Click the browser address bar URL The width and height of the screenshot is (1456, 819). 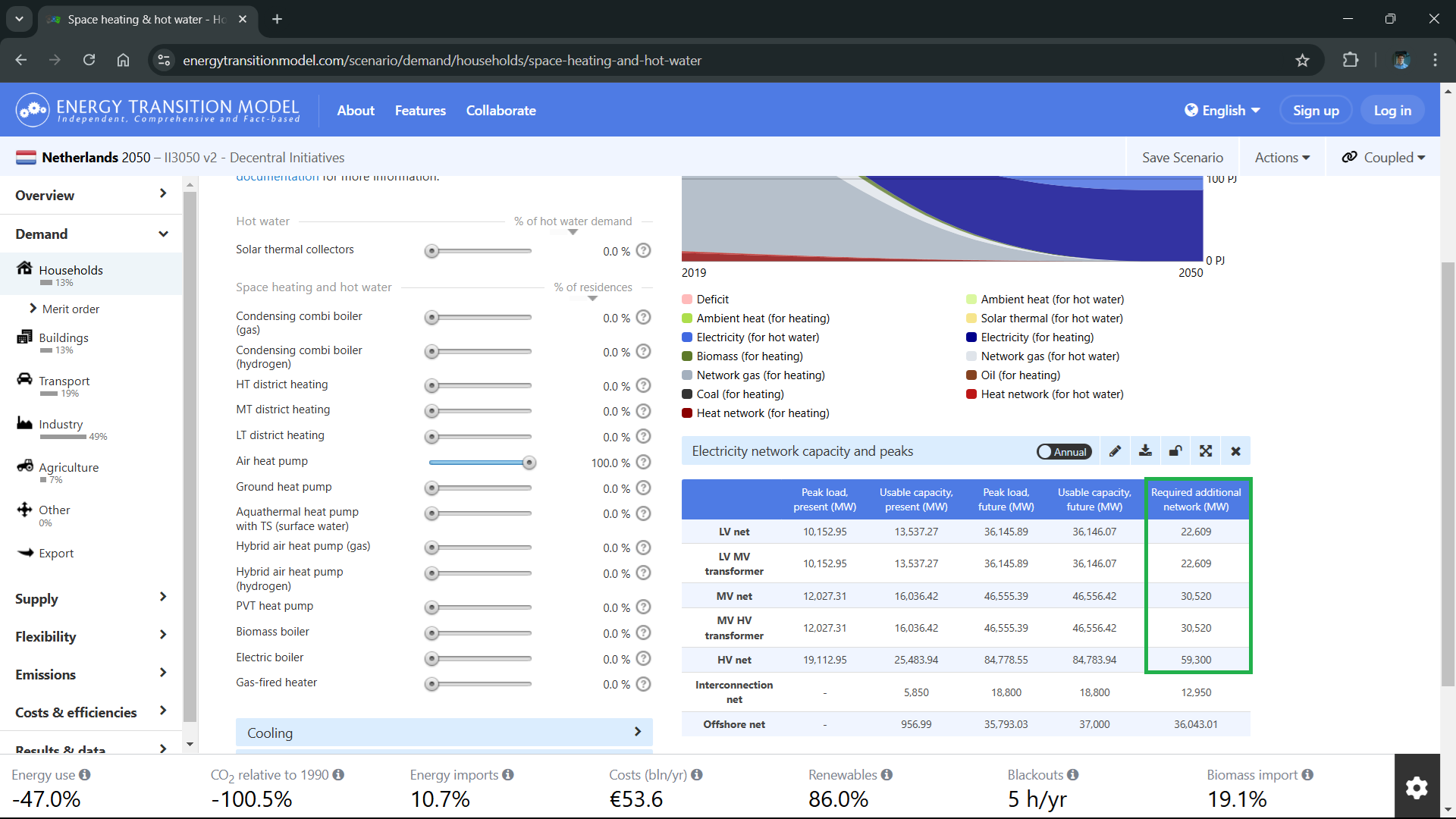click(x=441, y=61)
